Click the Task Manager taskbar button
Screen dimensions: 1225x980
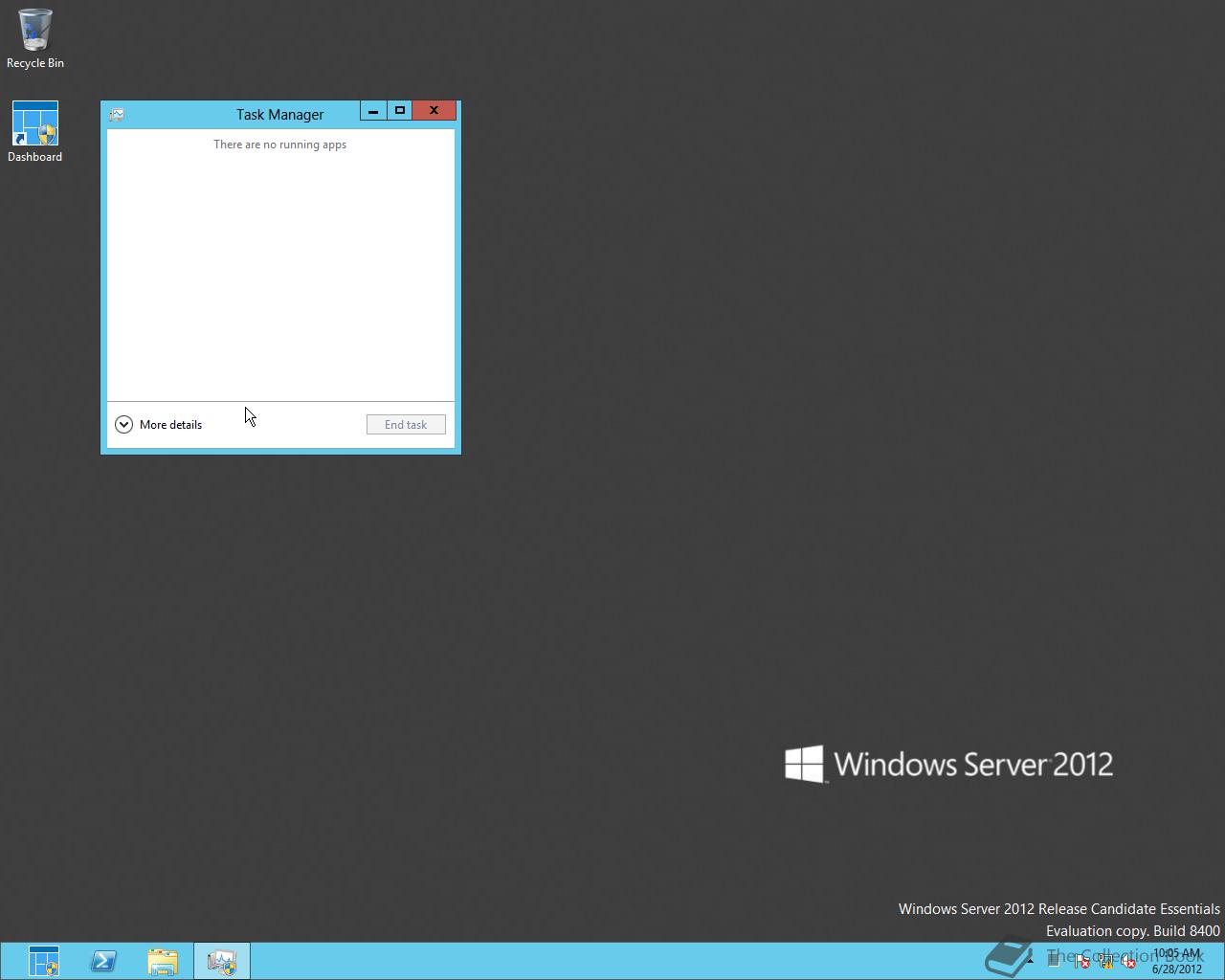[222, 961]
